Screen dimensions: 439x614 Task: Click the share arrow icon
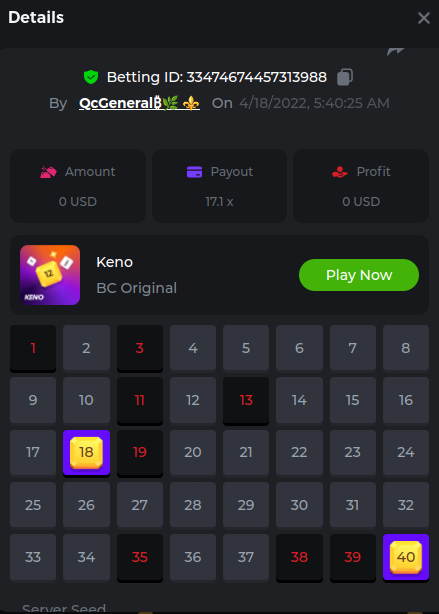396,51
